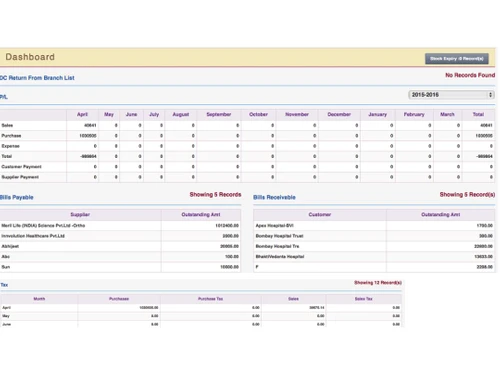
Task: Click the Meril Life (INDIA) Science supplier row
Action: click(120, 226)
